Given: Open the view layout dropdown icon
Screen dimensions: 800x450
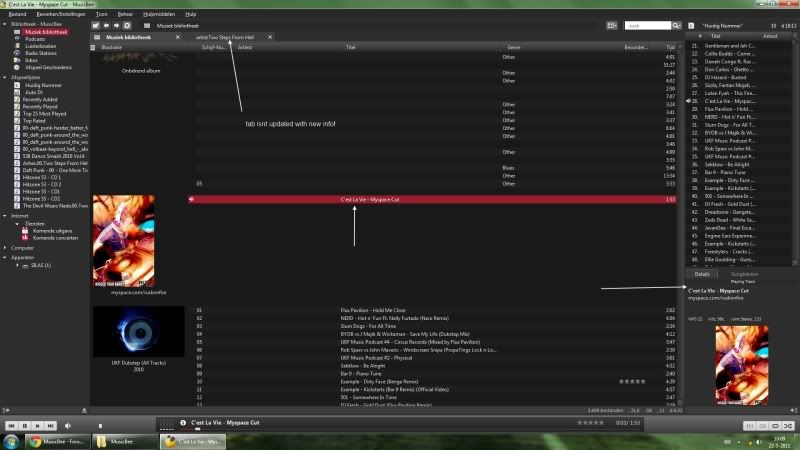Looking at the screenshot, I should (612, 26).
